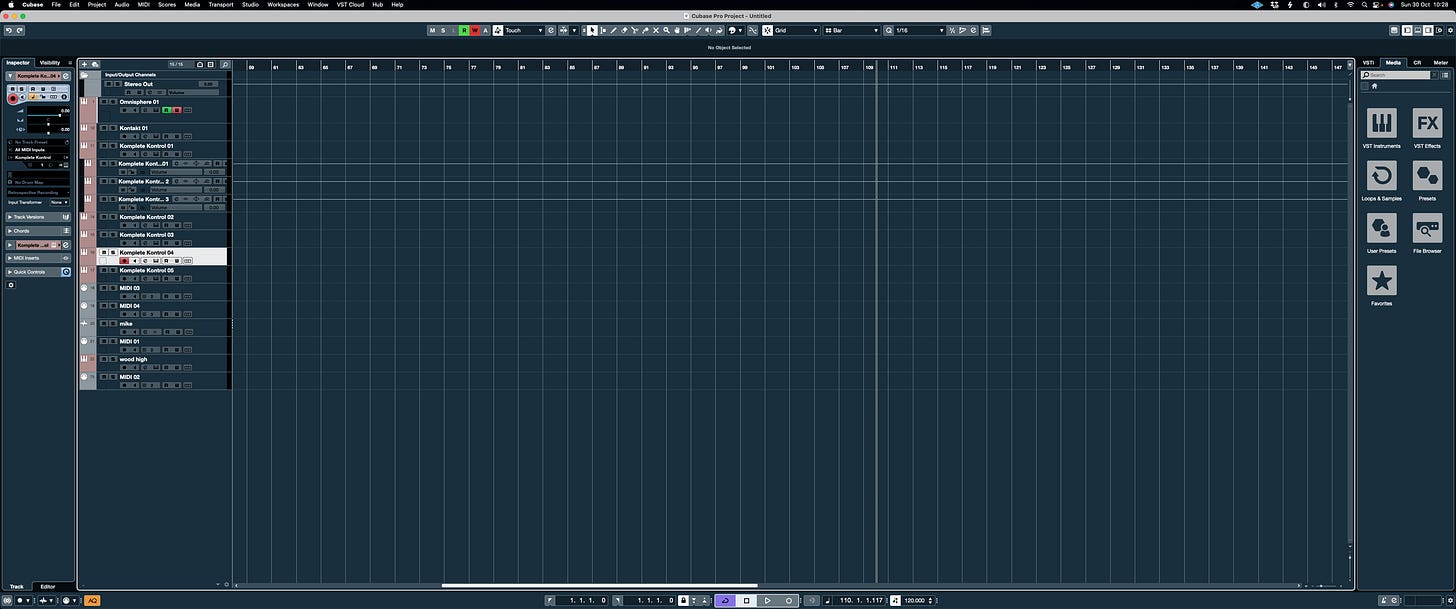Enable record on Komplete Kontrol 04 track
1456x609 pixels.
[x=124, y=261]
